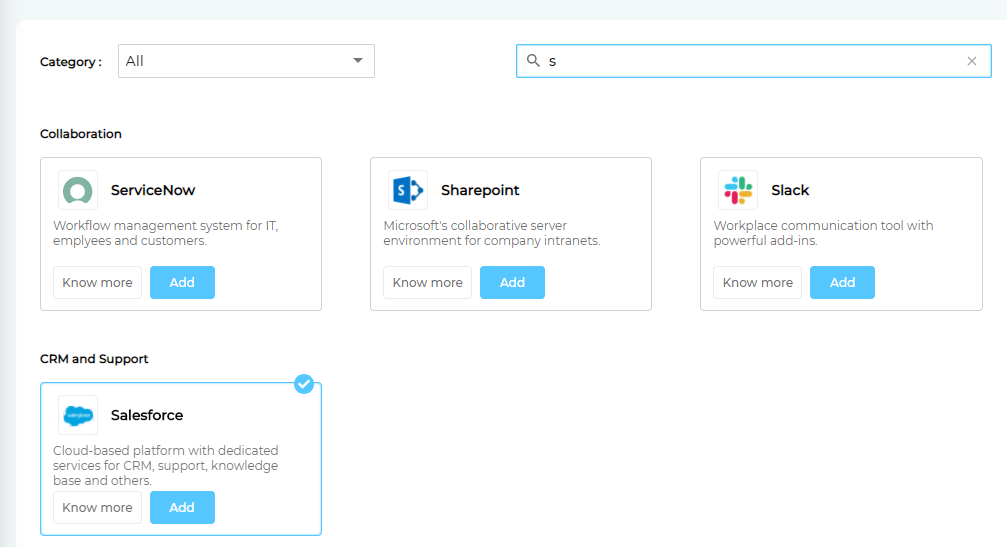Add the ServiceNow integration
The image size is (1007, 547).
point(182,283)
